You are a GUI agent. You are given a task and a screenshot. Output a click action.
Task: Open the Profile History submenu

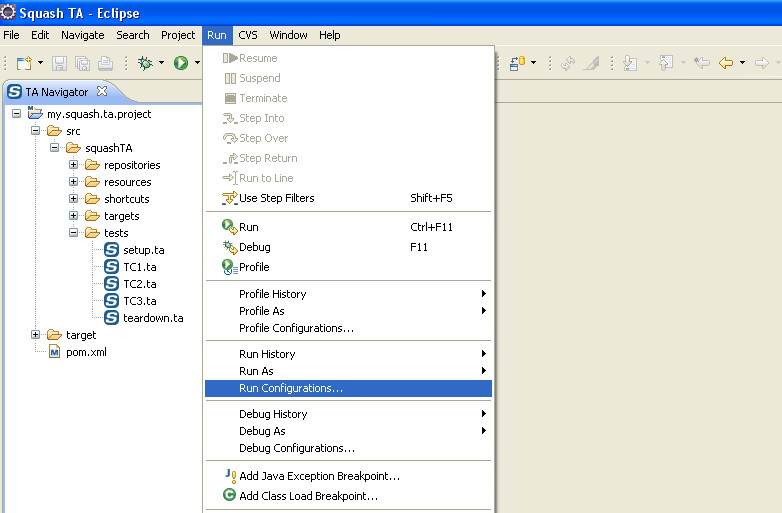tap(348, 294)
